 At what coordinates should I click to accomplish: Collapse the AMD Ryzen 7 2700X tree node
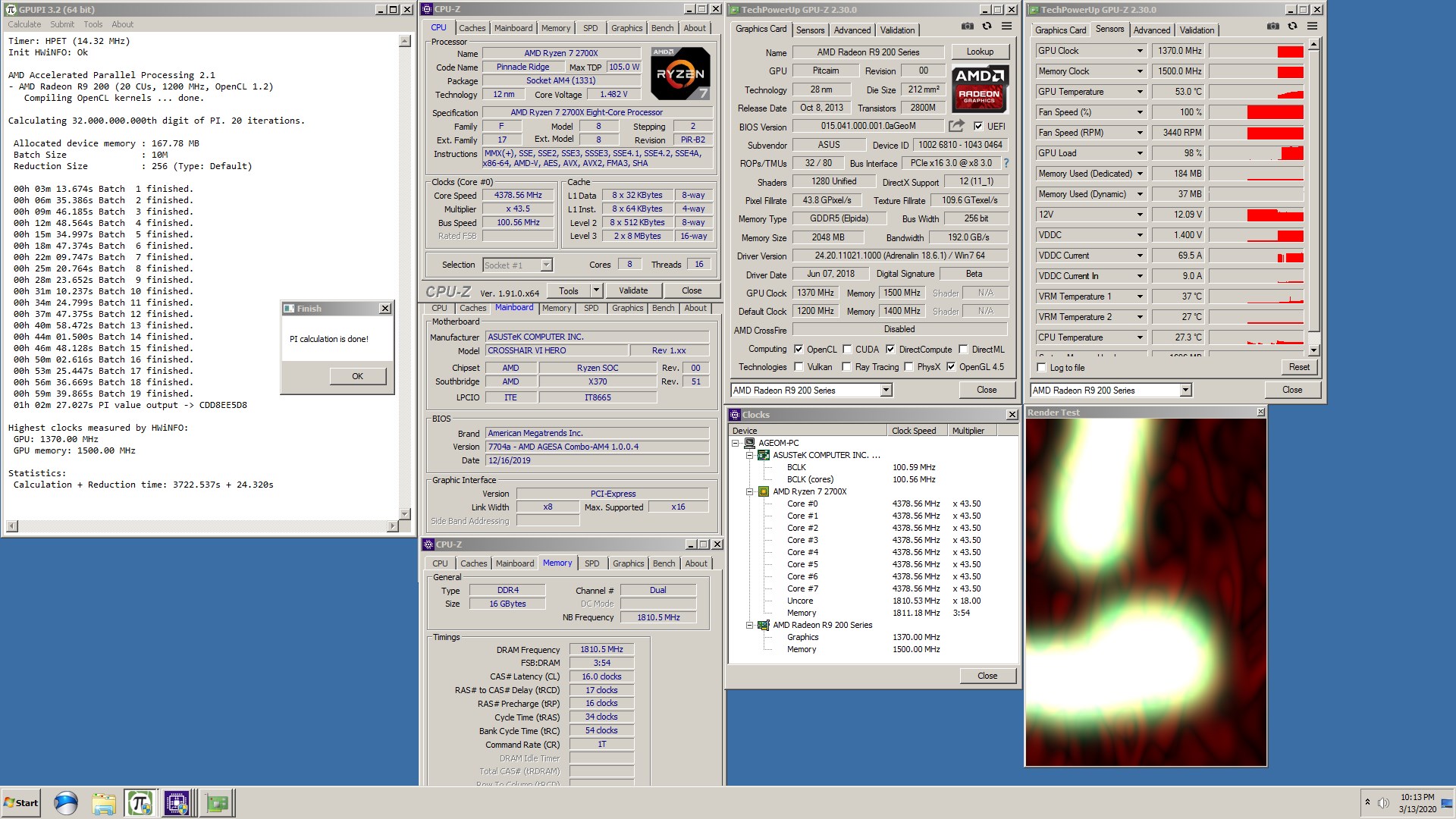coord(749,491)
